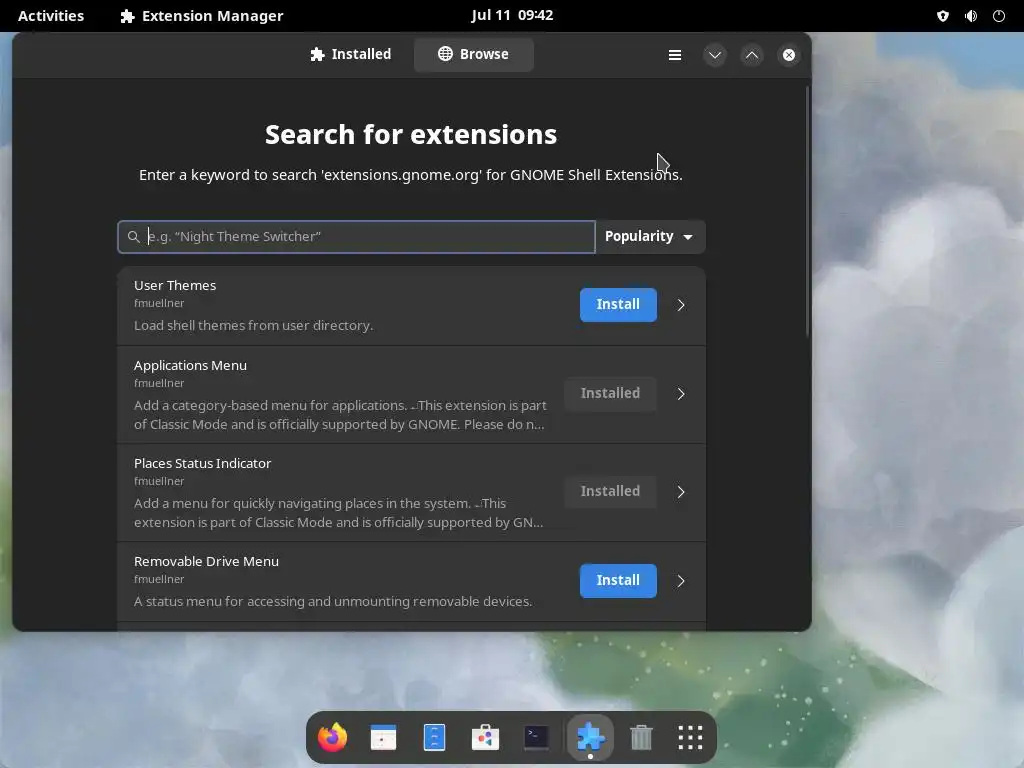Viewport: 1024px width, 768px height.
Task: Switch to the Browse tab
Action: [473, 54]
